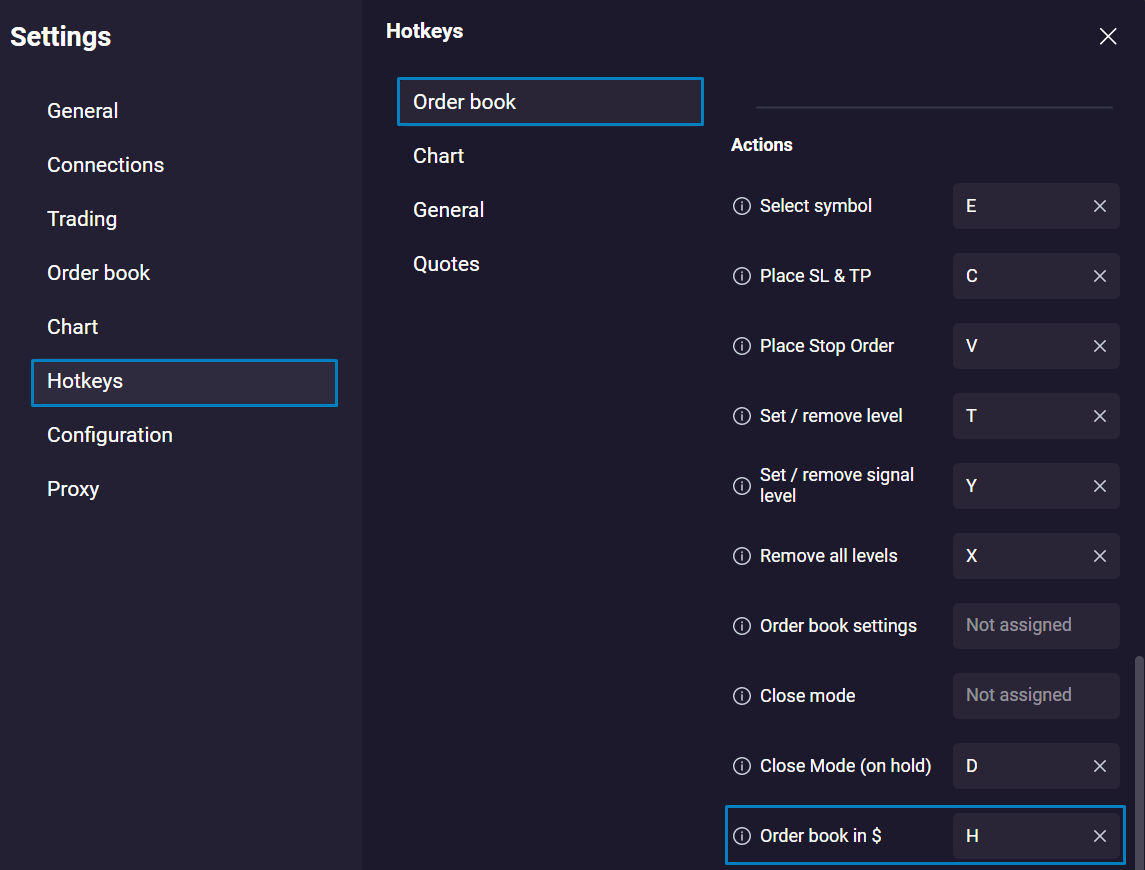This screenshot has width=1145, height=870.
Task: Clear the D hotkey for Close Mode (on hold)
Action: 1100,766
